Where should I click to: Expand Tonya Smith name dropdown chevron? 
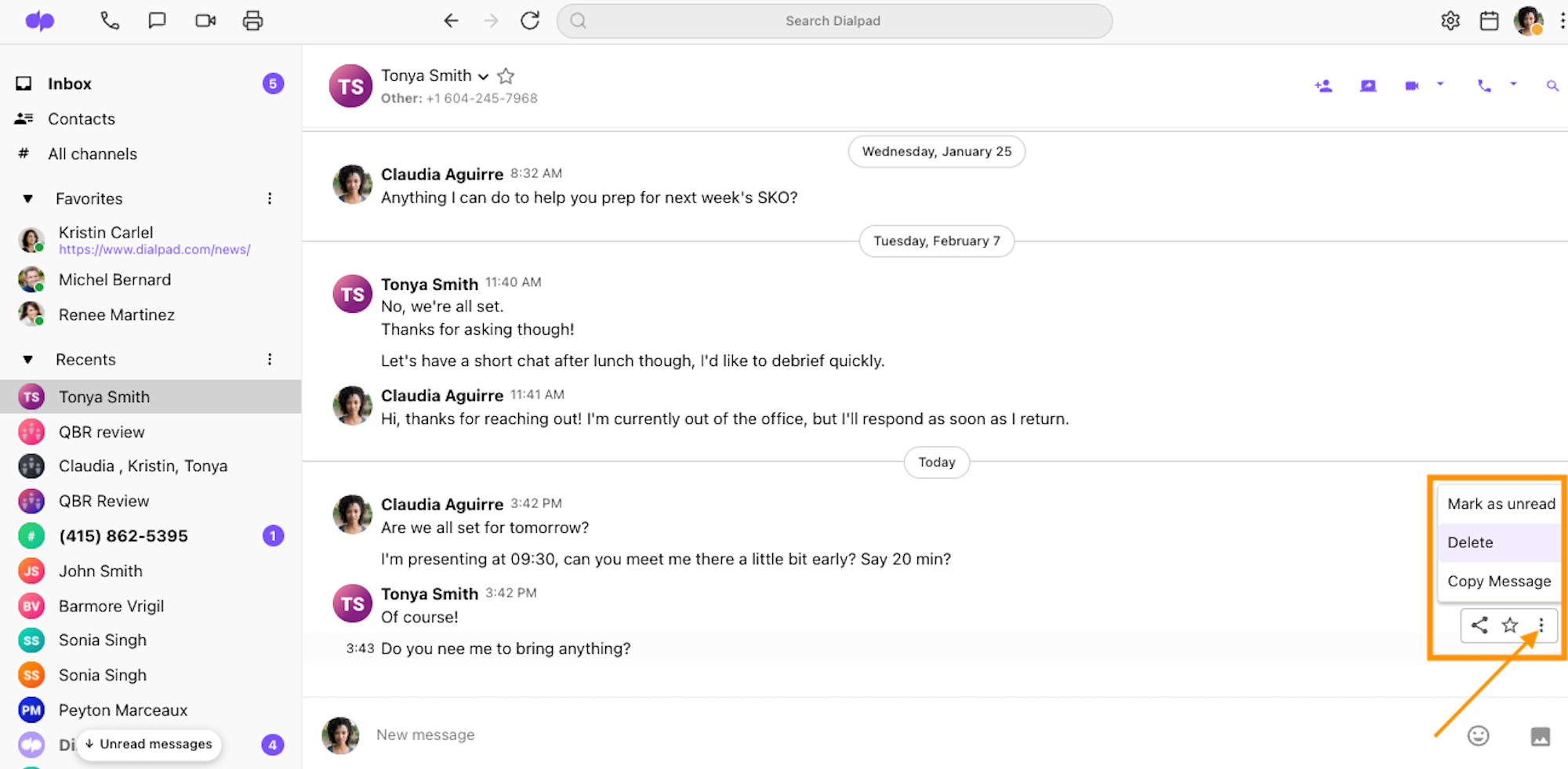tap(484, 77)
